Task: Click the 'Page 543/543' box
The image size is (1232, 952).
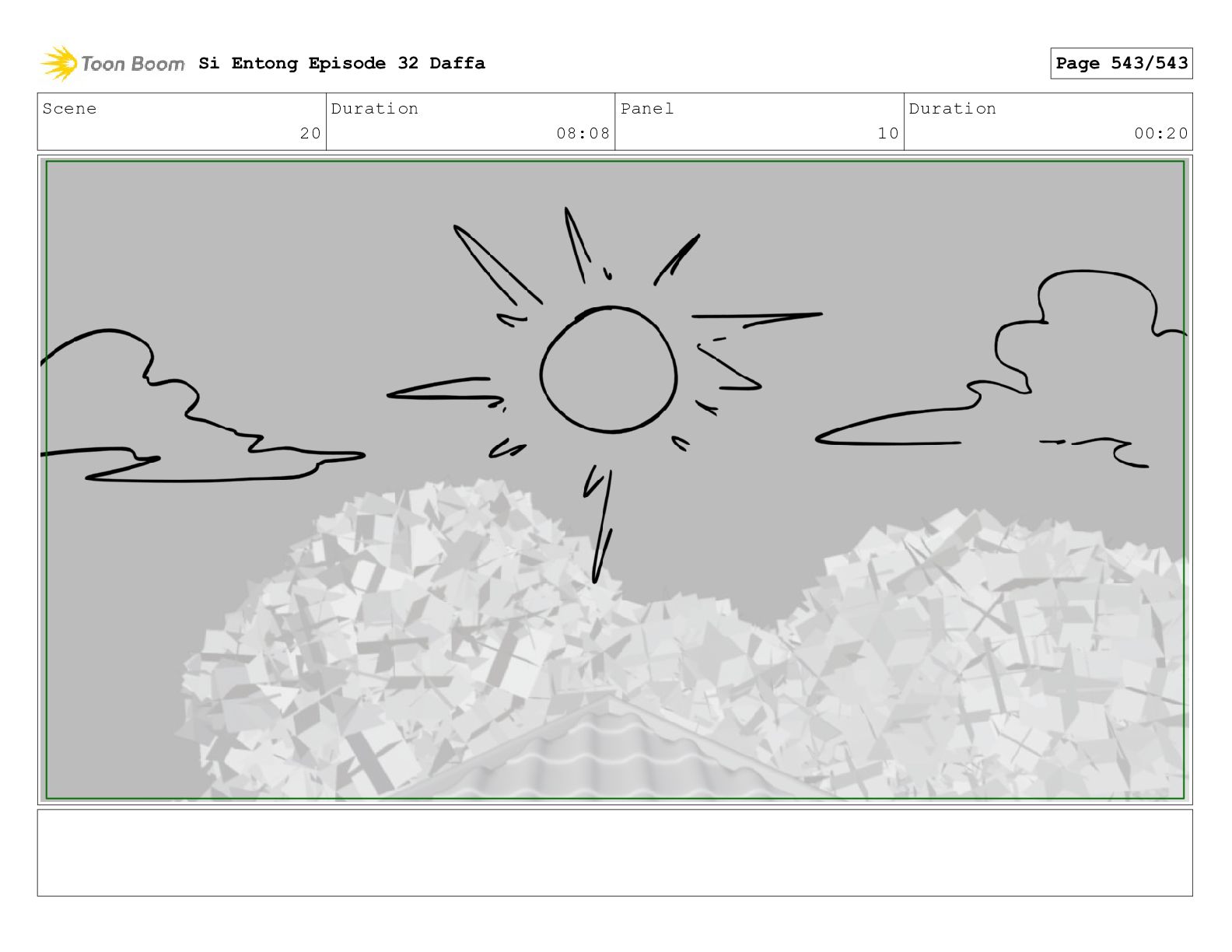Action: click(x=1121, y=63)
